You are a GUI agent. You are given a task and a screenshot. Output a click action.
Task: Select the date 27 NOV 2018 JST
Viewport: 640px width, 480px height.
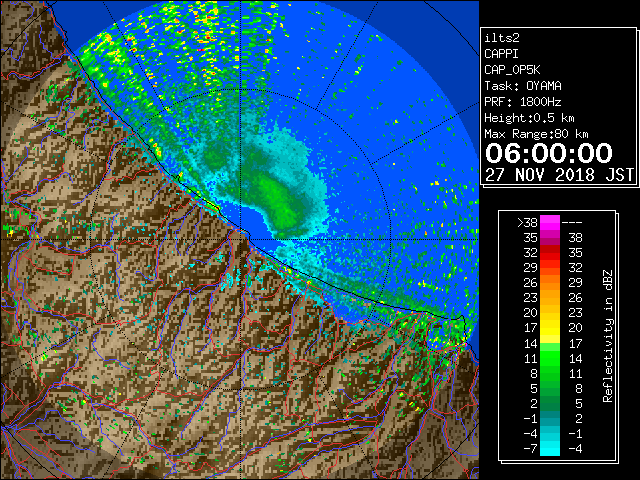click(x=559, y=175)
